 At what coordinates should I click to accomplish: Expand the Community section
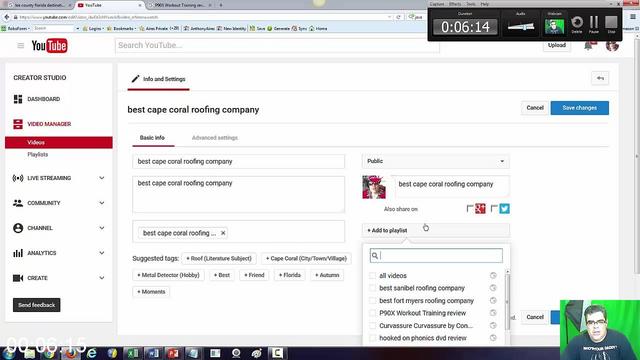pyautogui.click(x=102, y=203)
